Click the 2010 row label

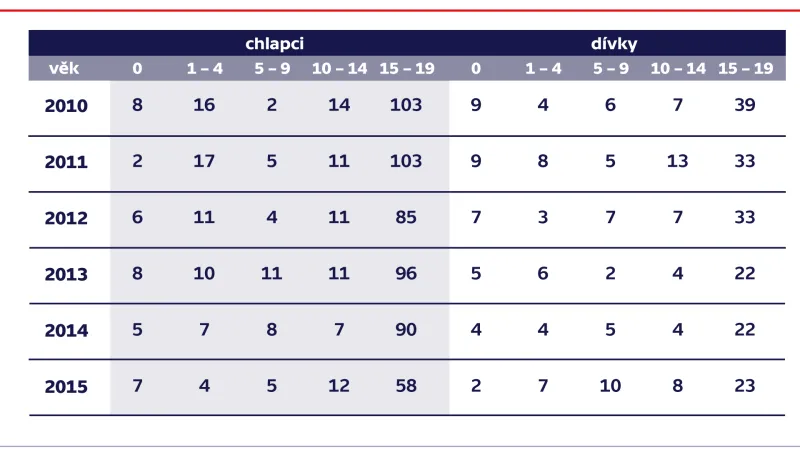[x=66, y=105]
